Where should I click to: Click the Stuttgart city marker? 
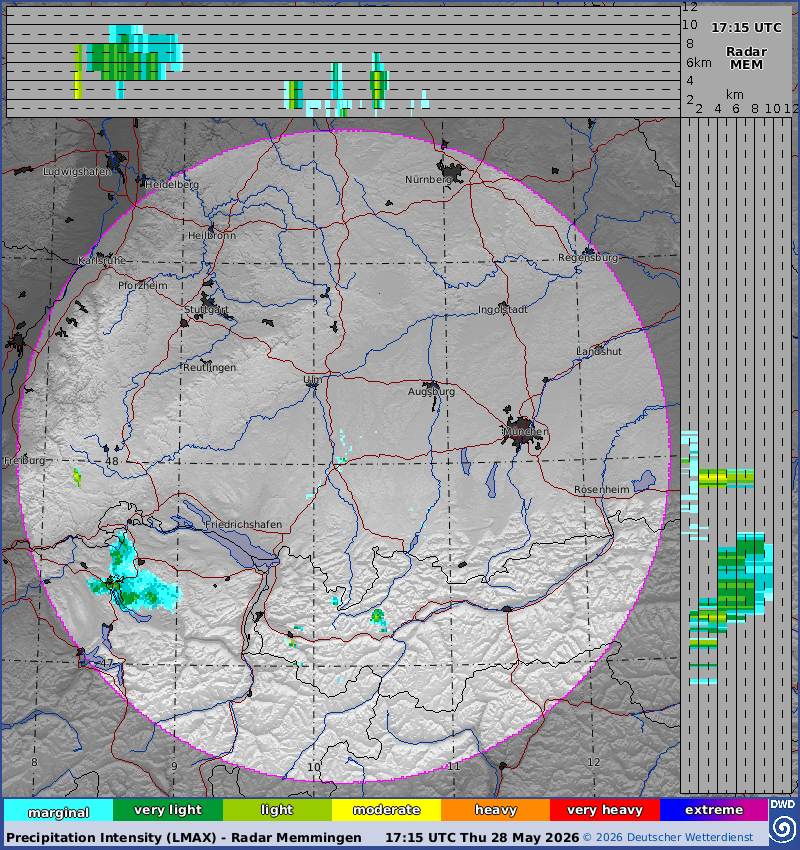(212, 303)
